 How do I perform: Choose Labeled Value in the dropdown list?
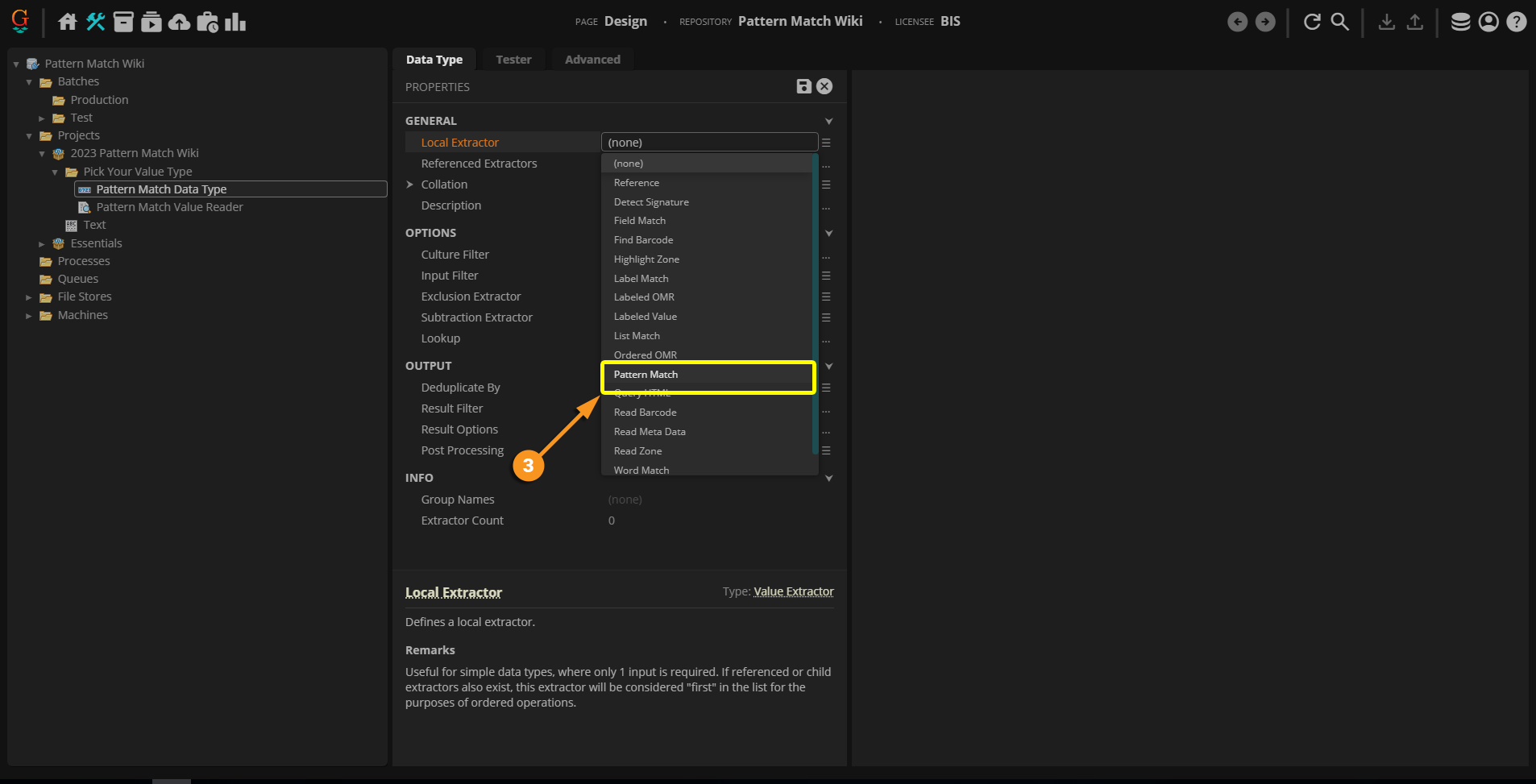pos(645,317)
